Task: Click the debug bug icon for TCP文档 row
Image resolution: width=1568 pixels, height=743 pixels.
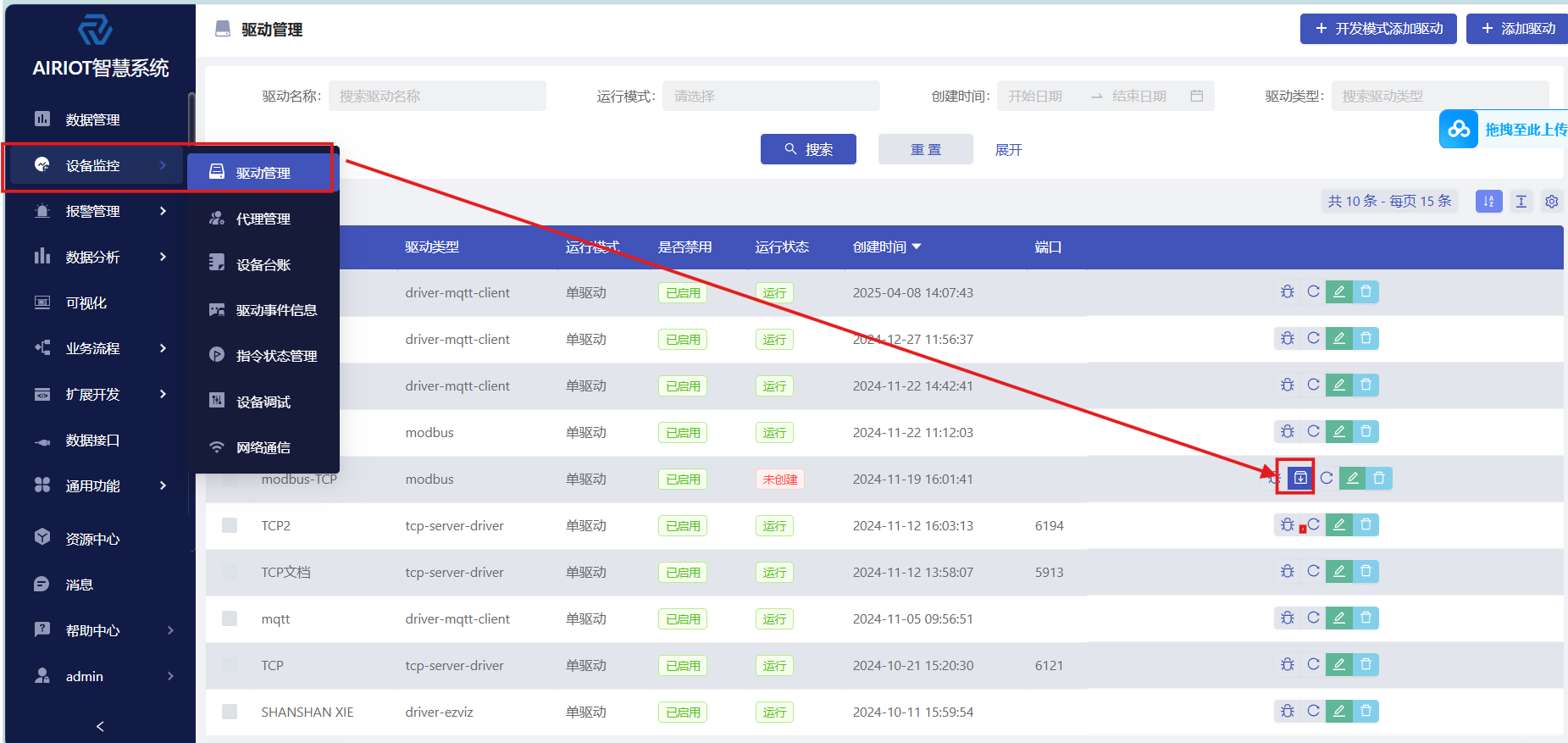Action: click(1287, 572)
